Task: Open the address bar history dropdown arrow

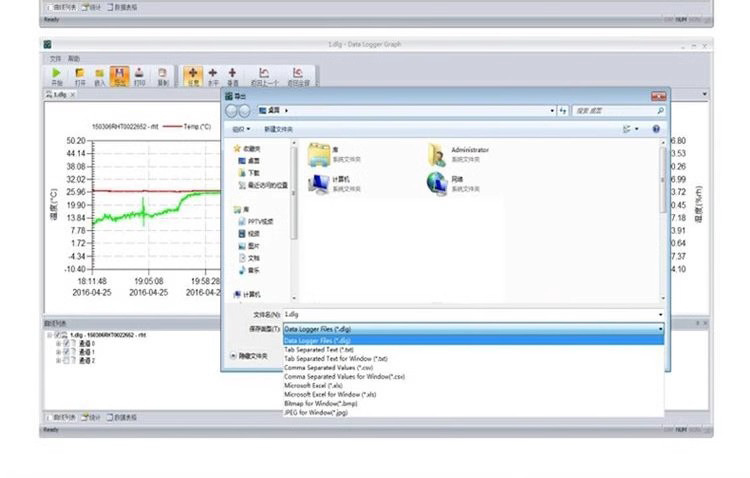Action: (552, 111)
